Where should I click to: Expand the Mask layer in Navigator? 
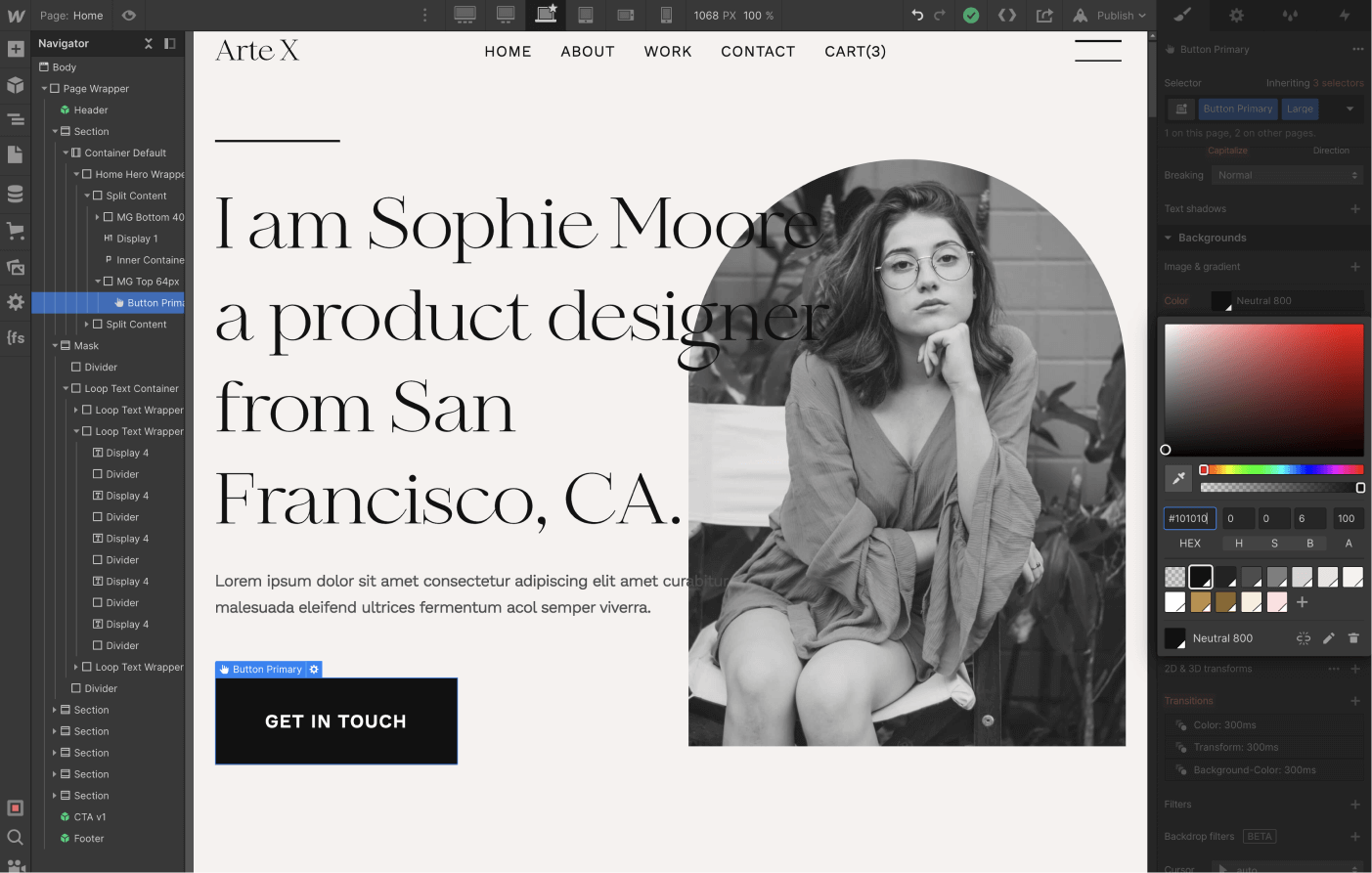coord(56,345)
